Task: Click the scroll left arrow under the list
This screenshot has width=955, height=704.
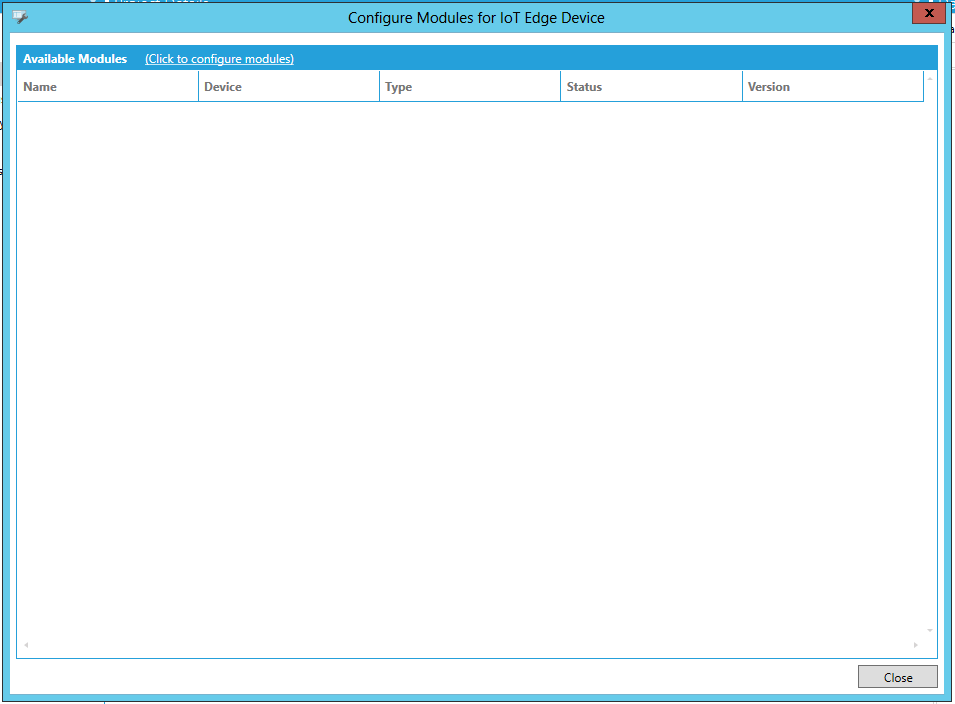Action: tap(26, 645)
